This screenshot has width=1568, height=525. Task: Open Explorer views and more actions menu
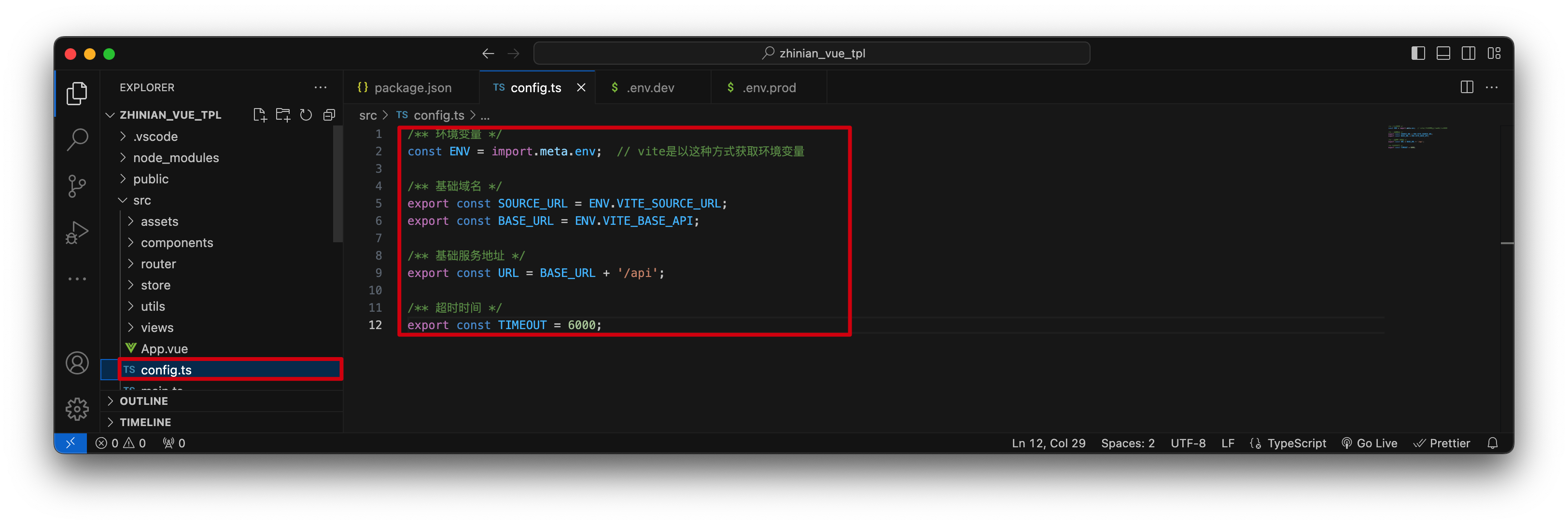[x=321, y=88]
